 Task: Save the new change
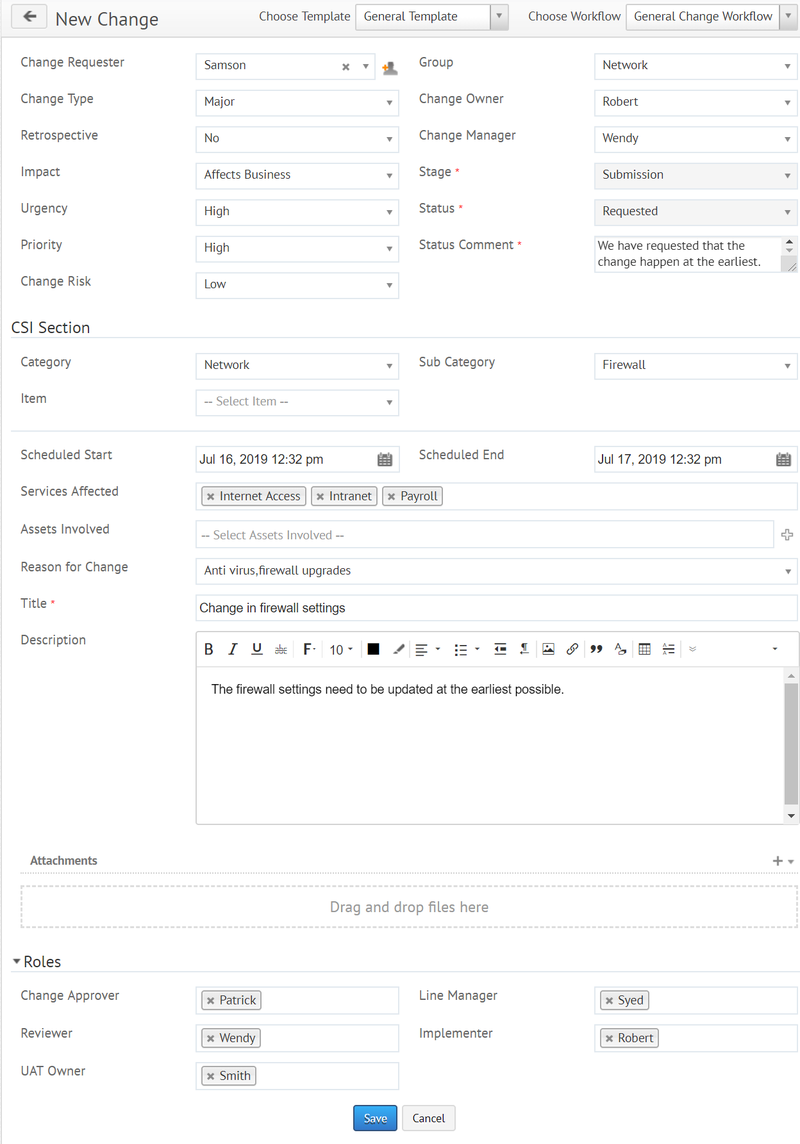(375, 1118)
